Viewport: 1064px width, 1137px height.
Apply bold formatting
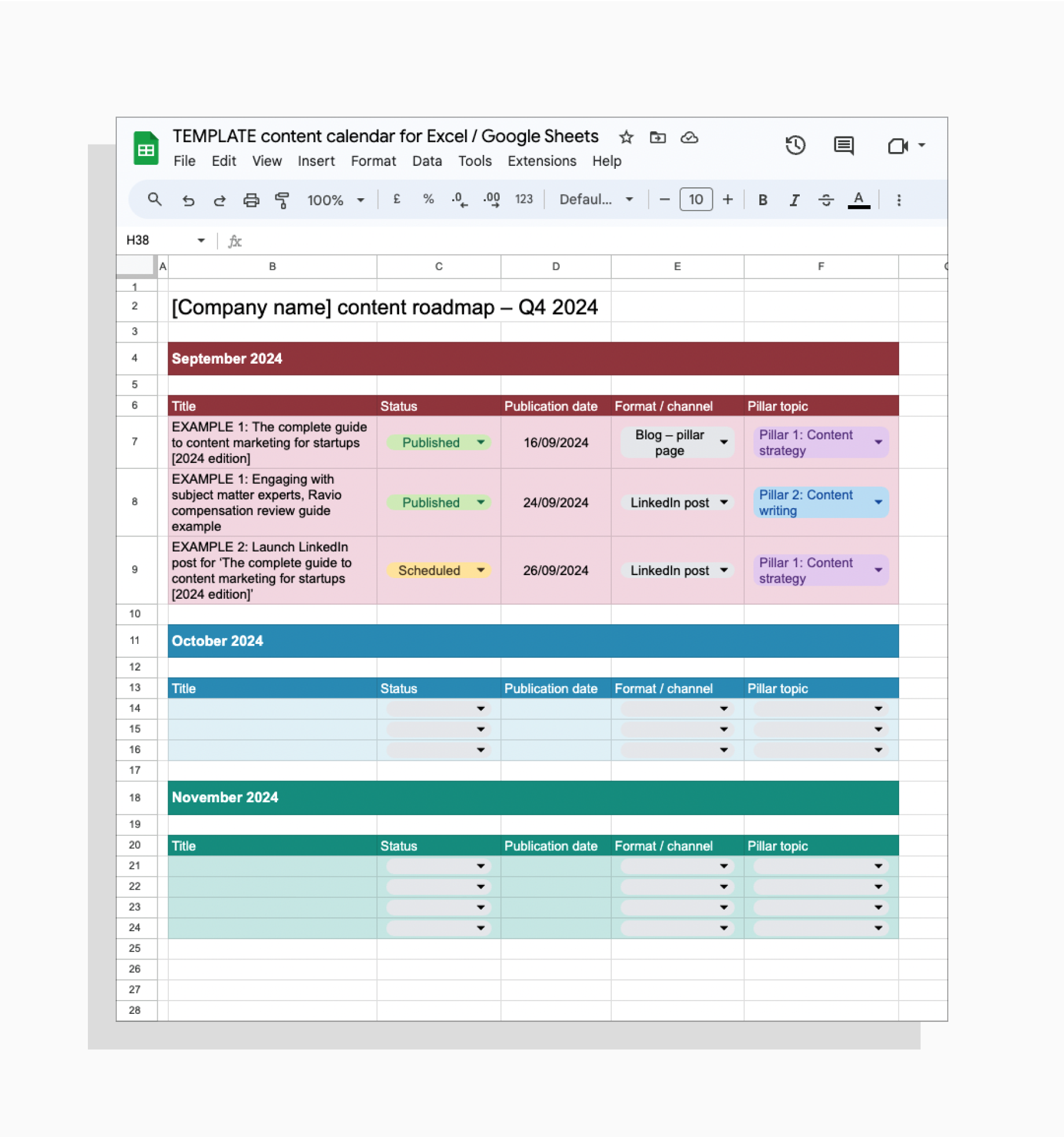762,199
